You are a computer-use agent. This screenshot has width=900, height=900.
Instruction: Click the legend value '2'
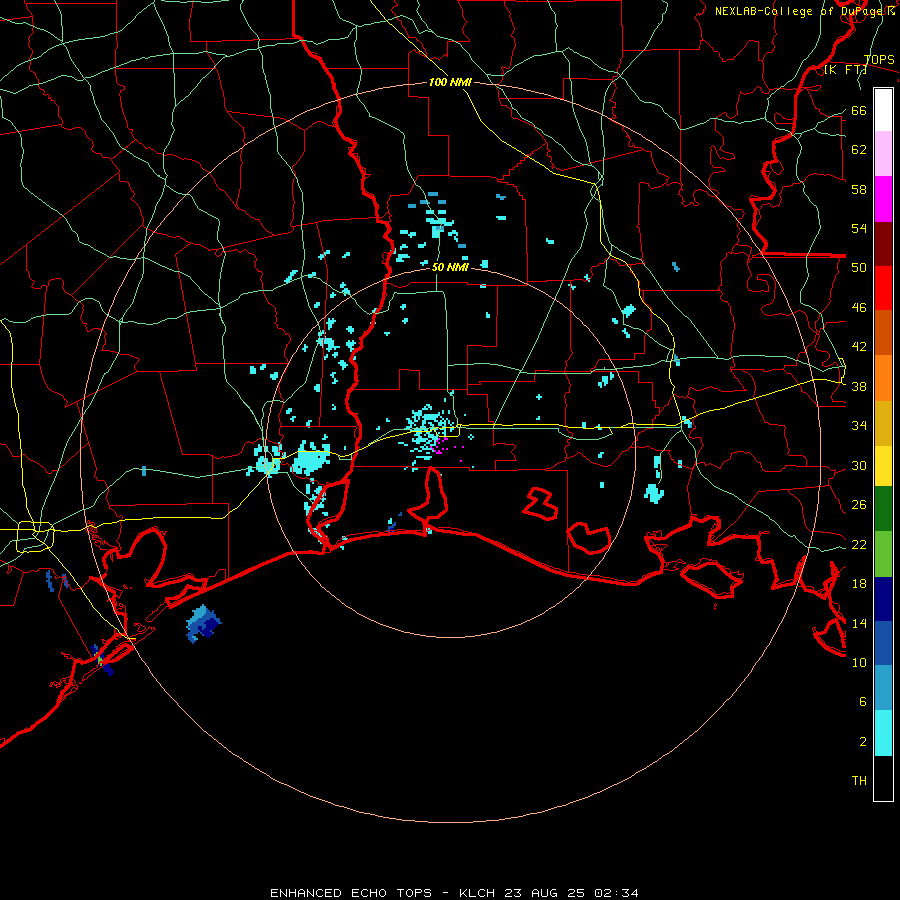pyautogui.click(x=863, y=742)
